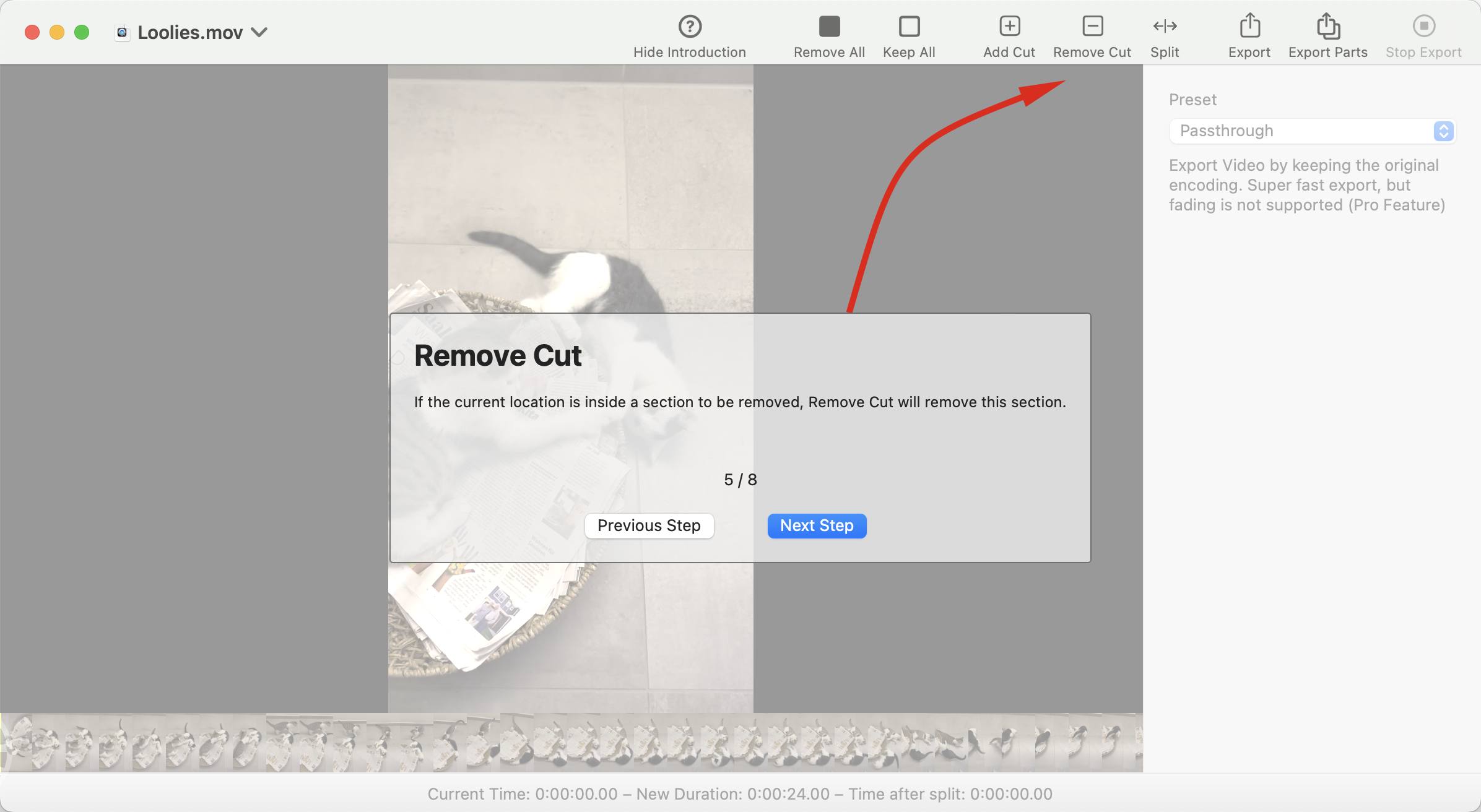The height and width of the screenshot is (812, 1481).
Task: Select the Remove Cut tool in the toolbar
Action: [x=1092, y=26]
